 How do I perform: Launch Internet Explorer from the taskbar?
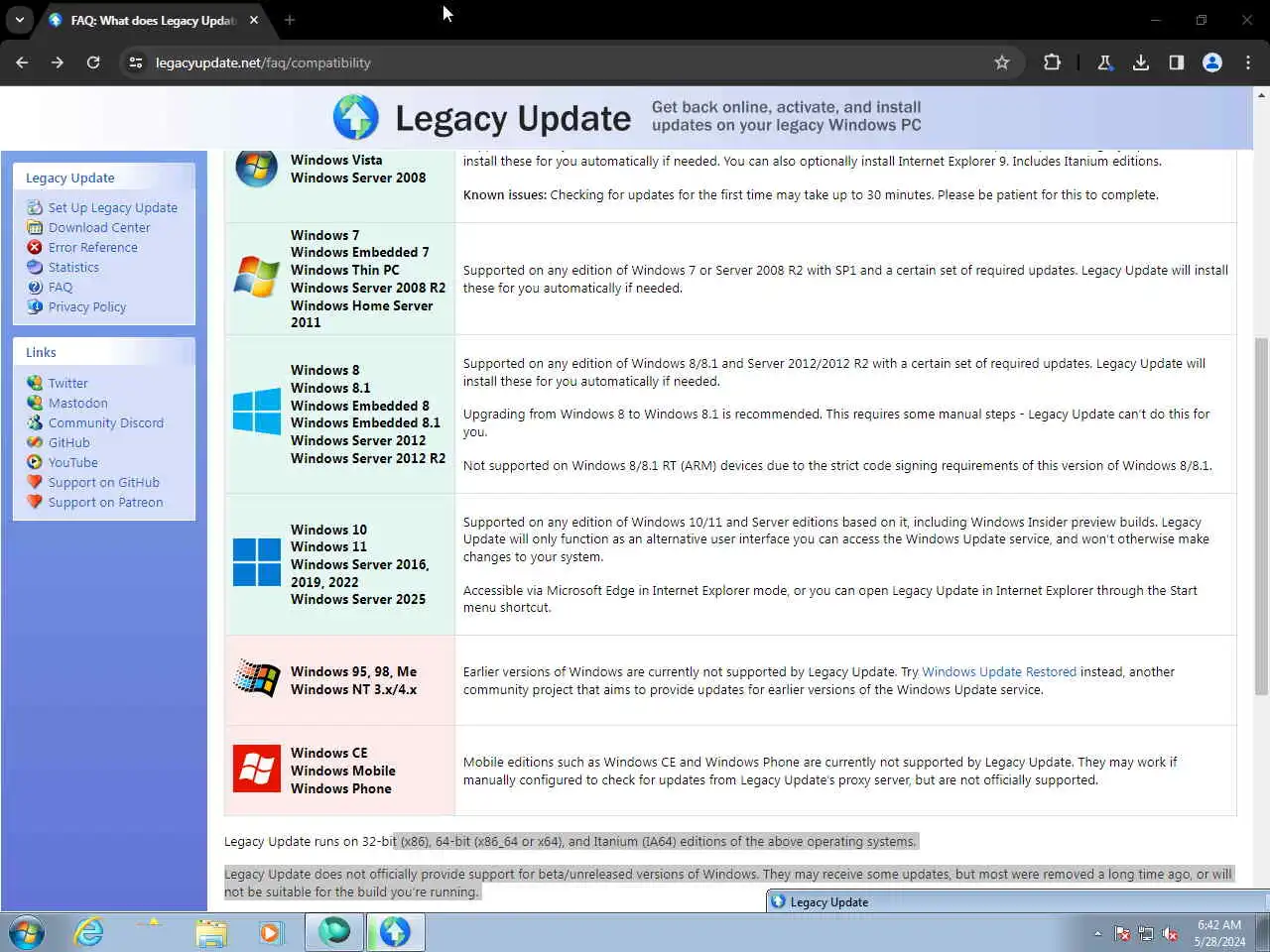[x=89, y=932]
